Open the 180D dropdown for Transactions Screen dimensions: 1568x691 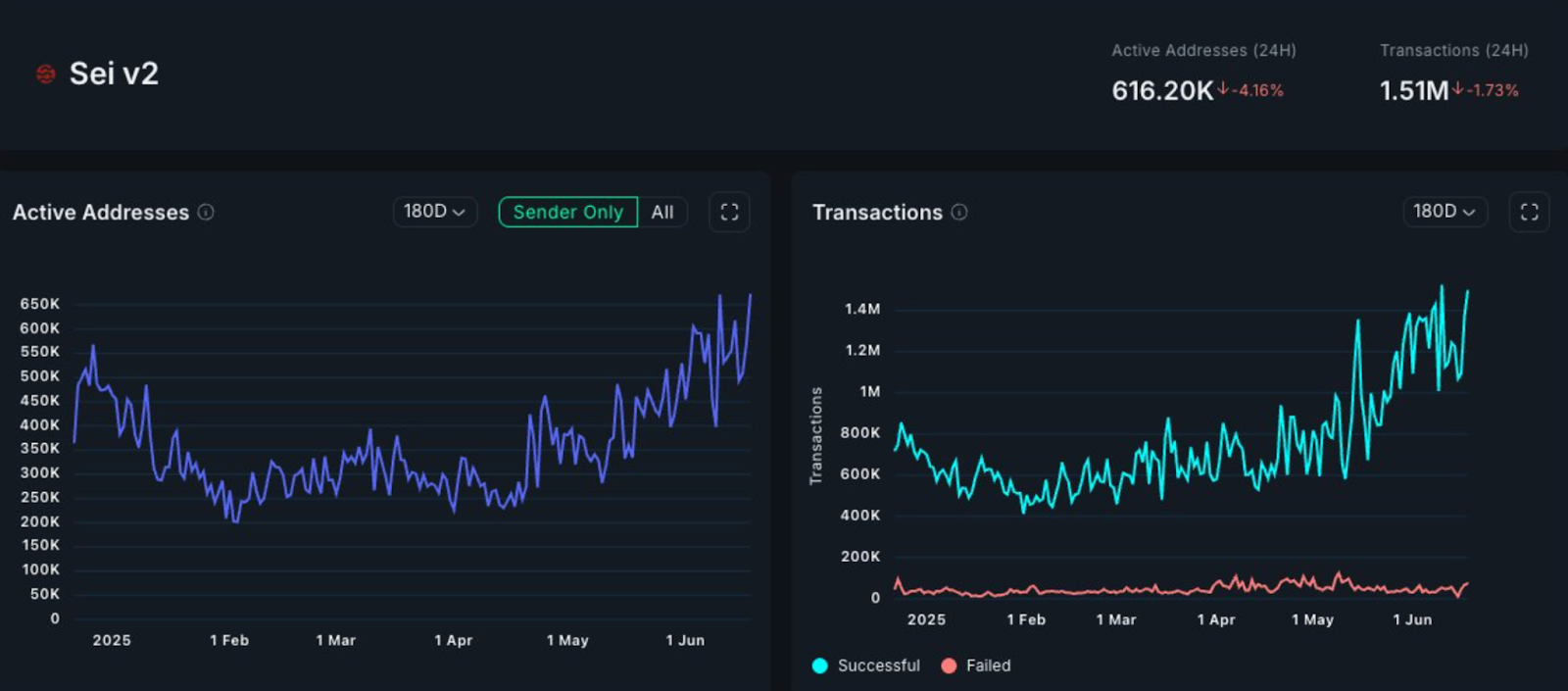pos(1445,212)
